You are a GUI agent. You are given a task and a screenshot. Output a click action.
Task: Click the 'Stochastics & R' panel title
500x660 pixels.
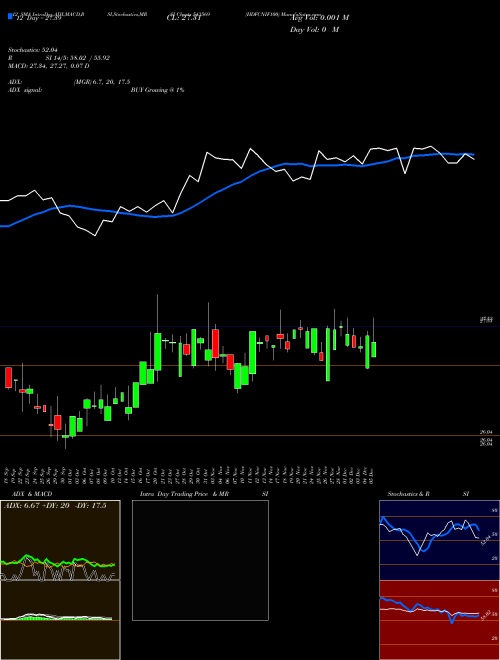pyautogui.click(x=409, y=494)
